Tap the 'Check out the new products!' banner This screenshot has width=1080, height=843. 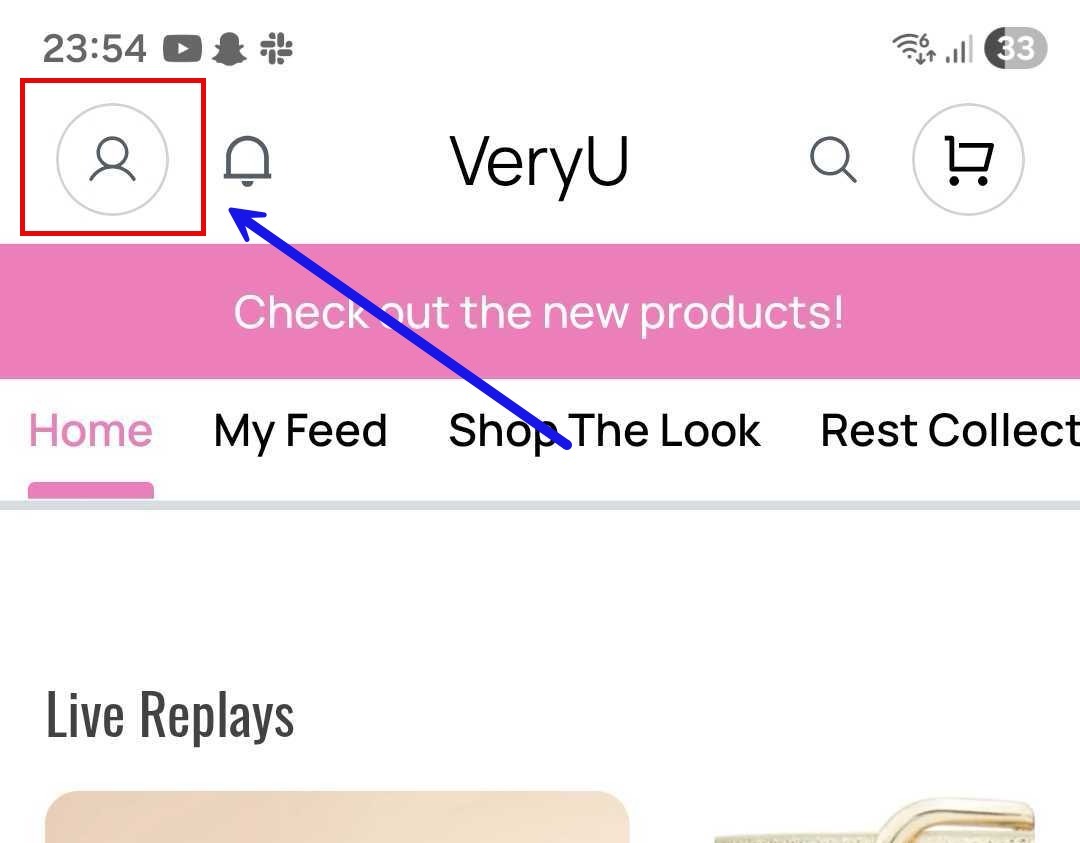(540, 311)
